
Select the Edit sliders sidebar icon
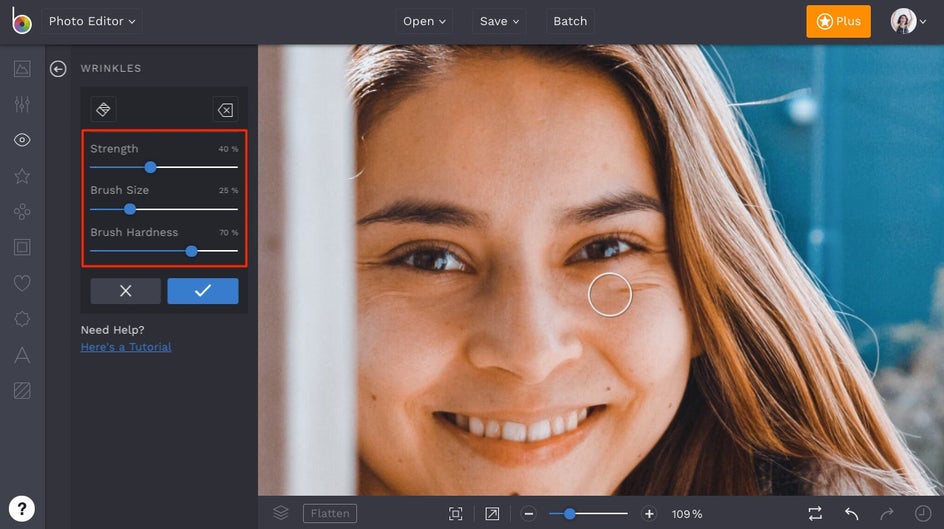22,105
